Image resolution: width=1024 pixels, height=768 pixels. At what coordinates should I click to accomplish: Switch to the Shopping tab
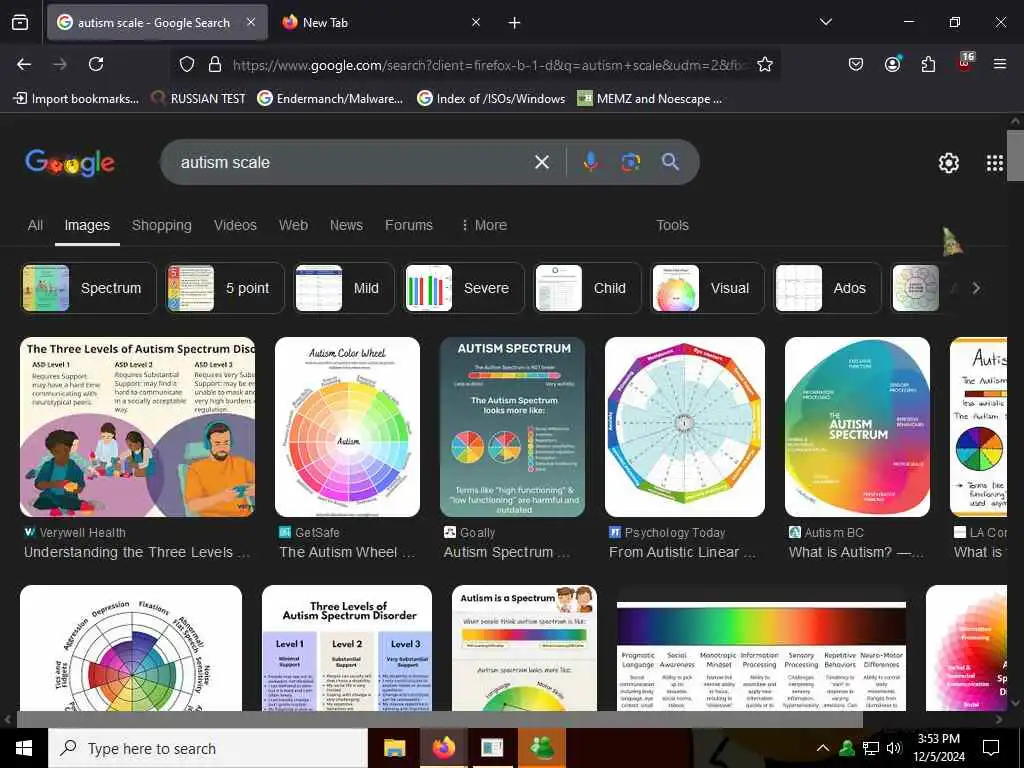click(x=161, y=225)
